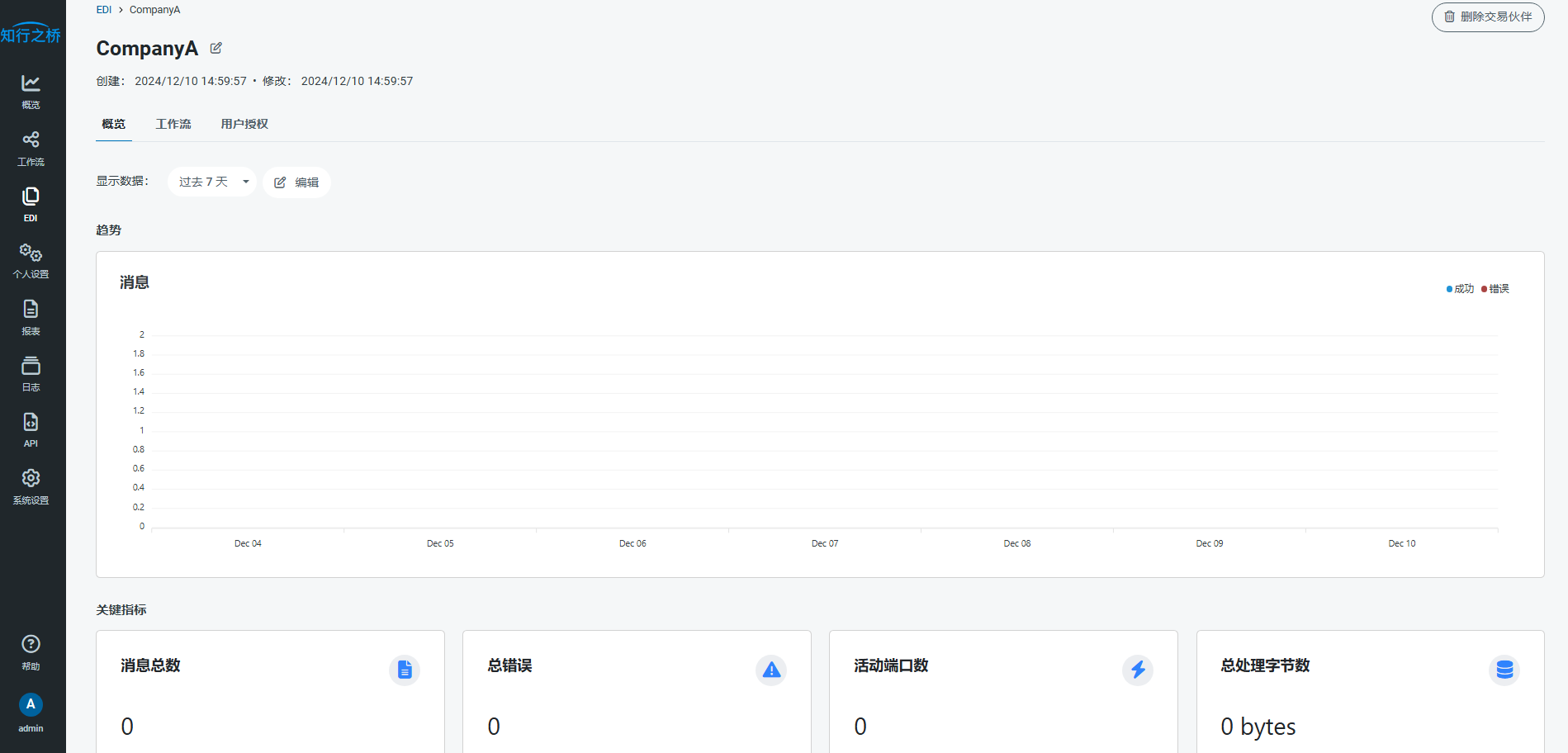Click the 总处理字节数 card title

pos(1265,665)
